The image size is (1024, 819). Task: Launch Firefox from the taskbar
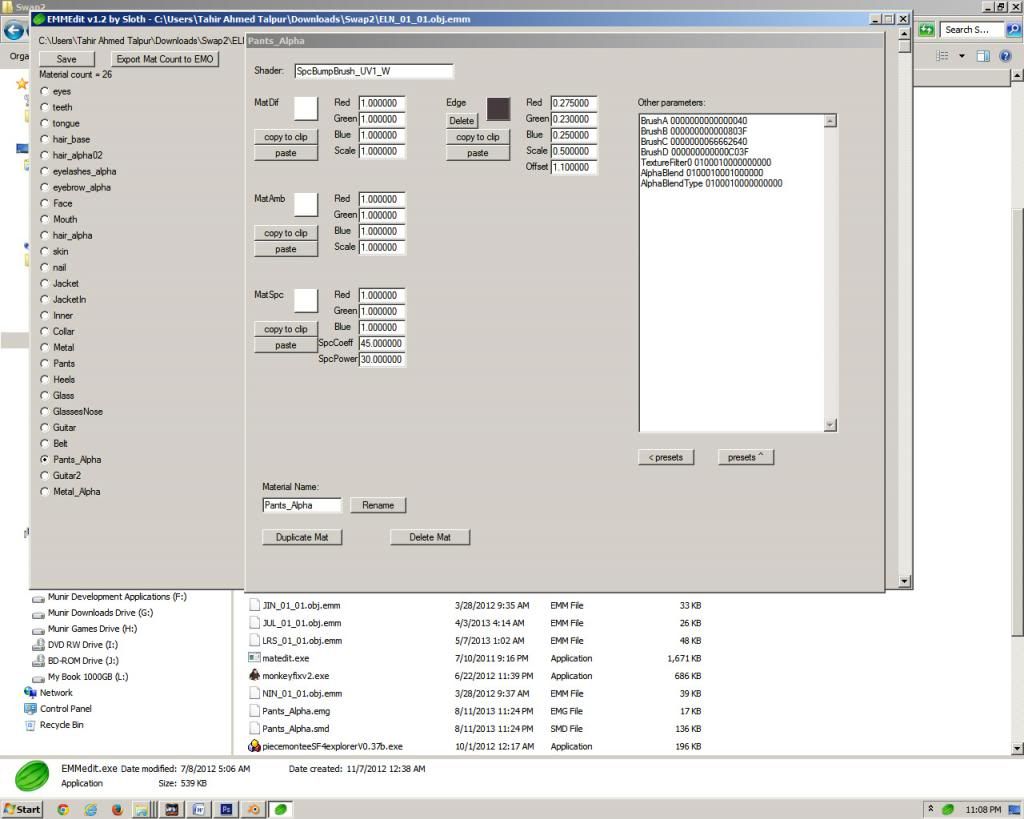(118, 810)
